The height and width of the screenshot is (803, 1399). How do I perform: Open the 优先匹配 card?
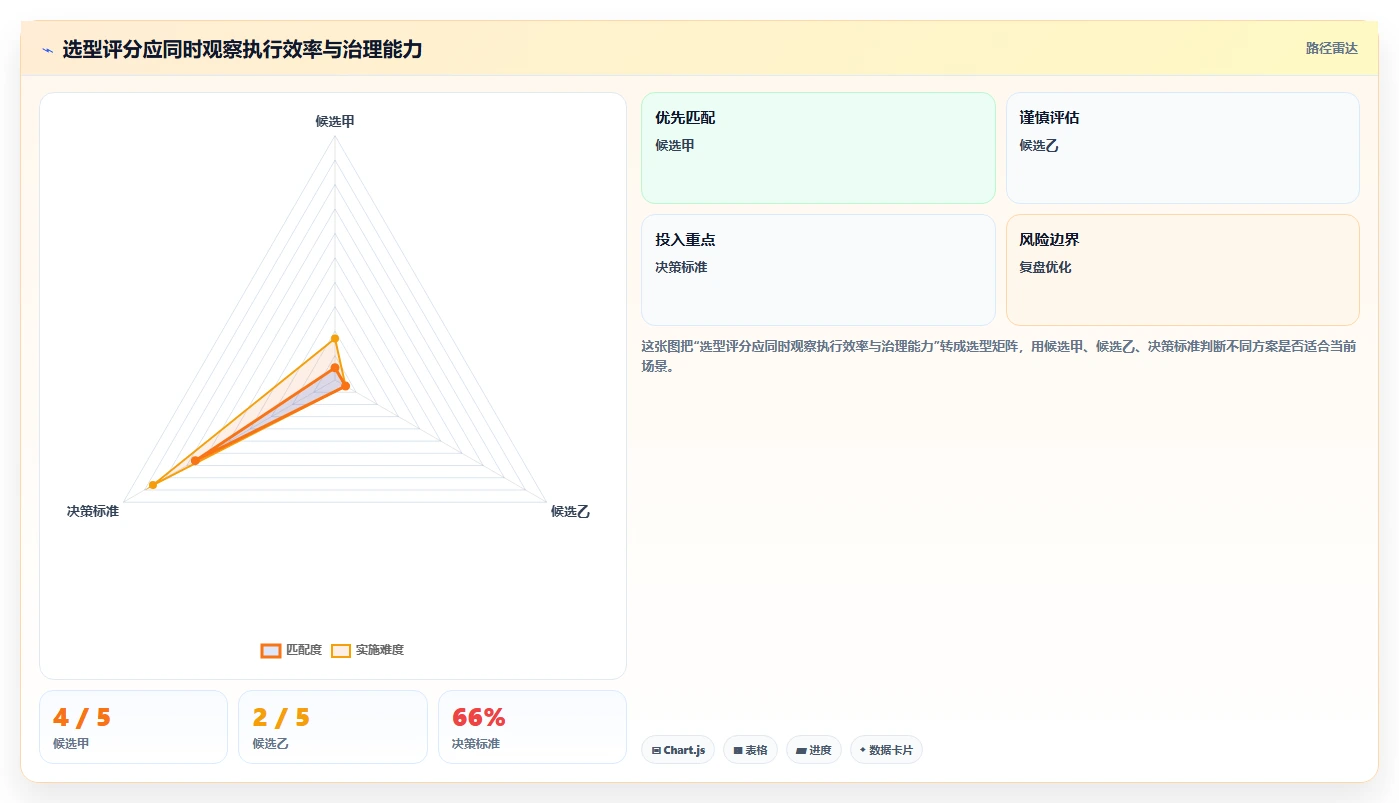click(818, 148)
